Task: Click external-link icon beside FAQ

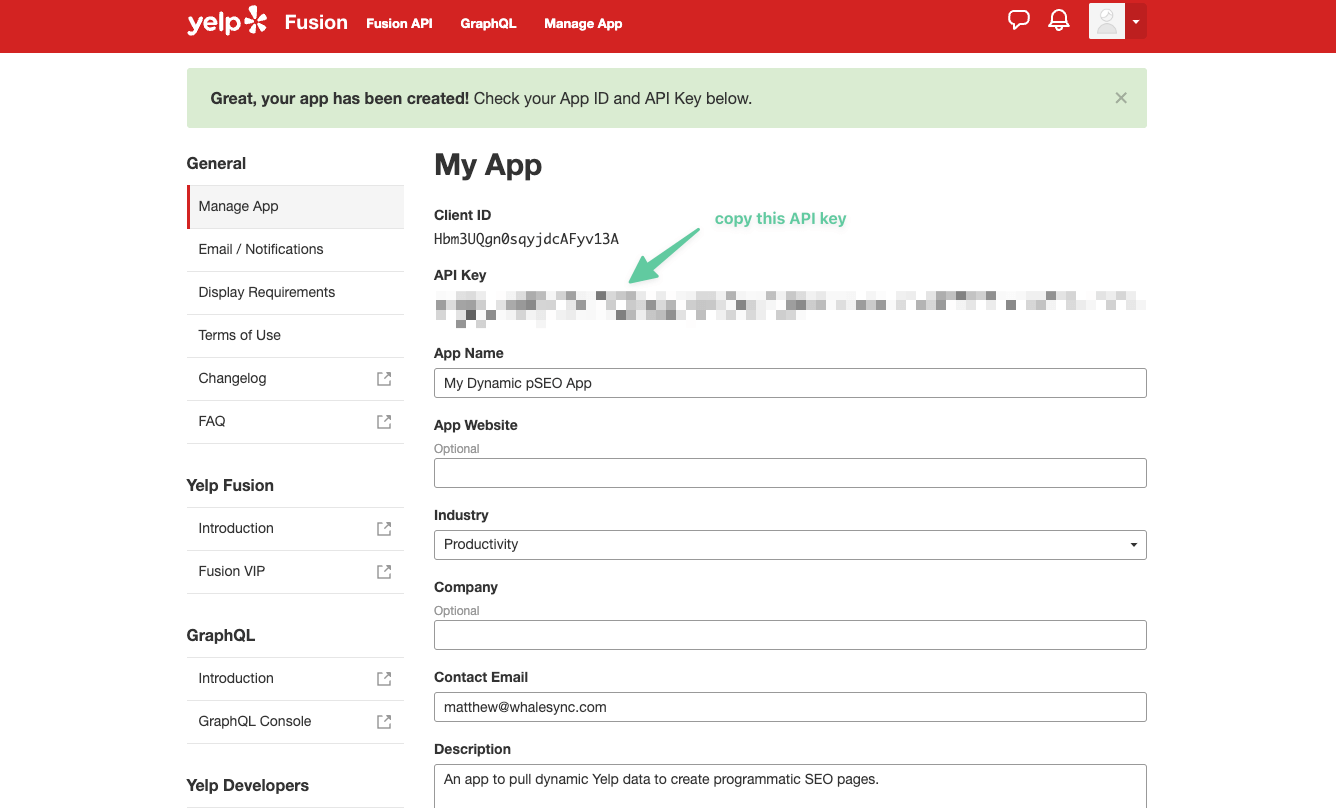Action: click(x=384, y=421)
